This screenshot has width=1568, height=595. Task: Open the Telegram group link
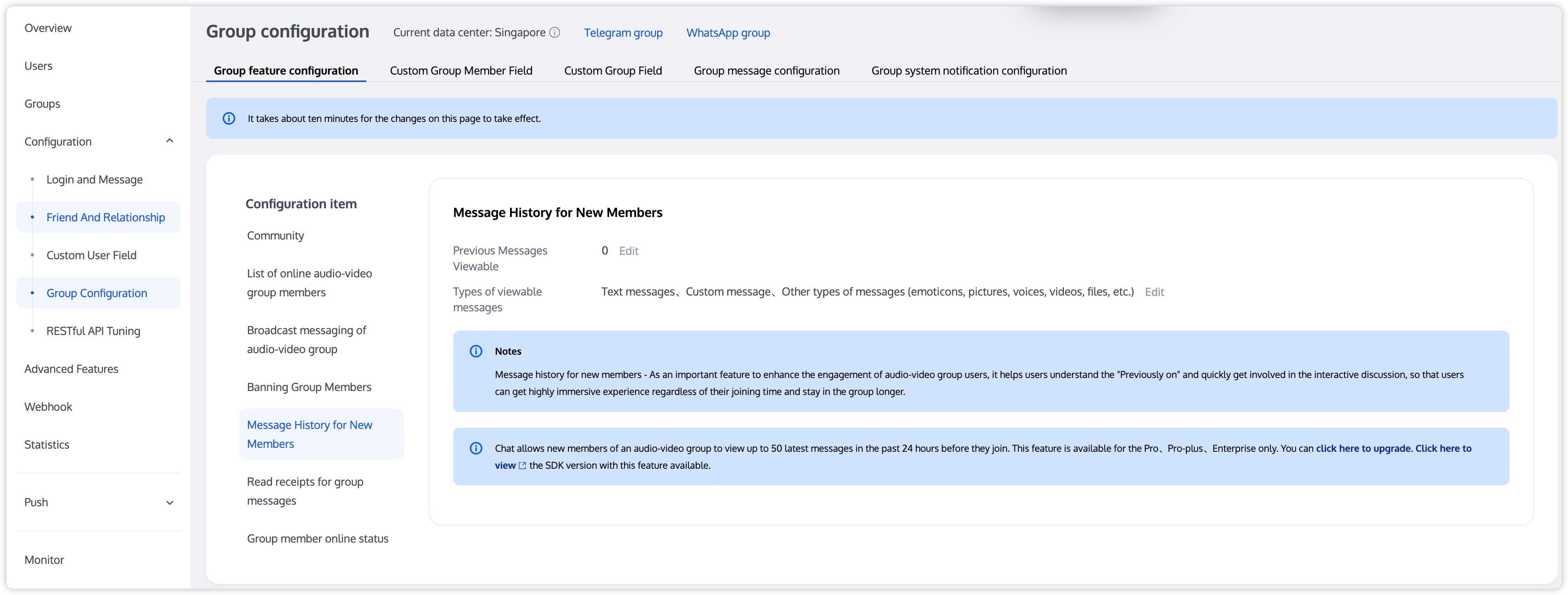[623, 33]
